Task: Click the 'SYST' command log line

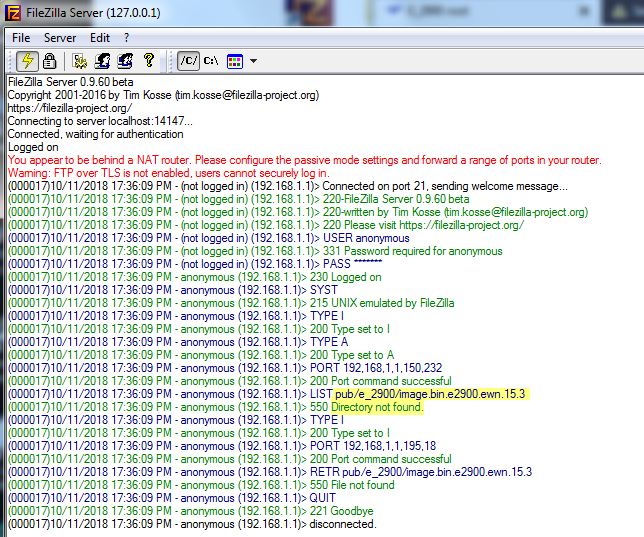Action: pos(173,290)
